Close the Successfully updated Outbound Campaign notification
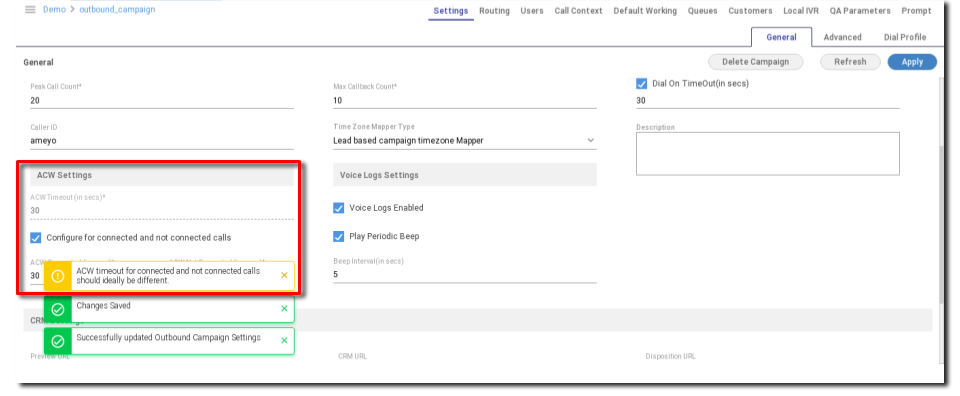The image size is (960, 396). tap(284, 340)
